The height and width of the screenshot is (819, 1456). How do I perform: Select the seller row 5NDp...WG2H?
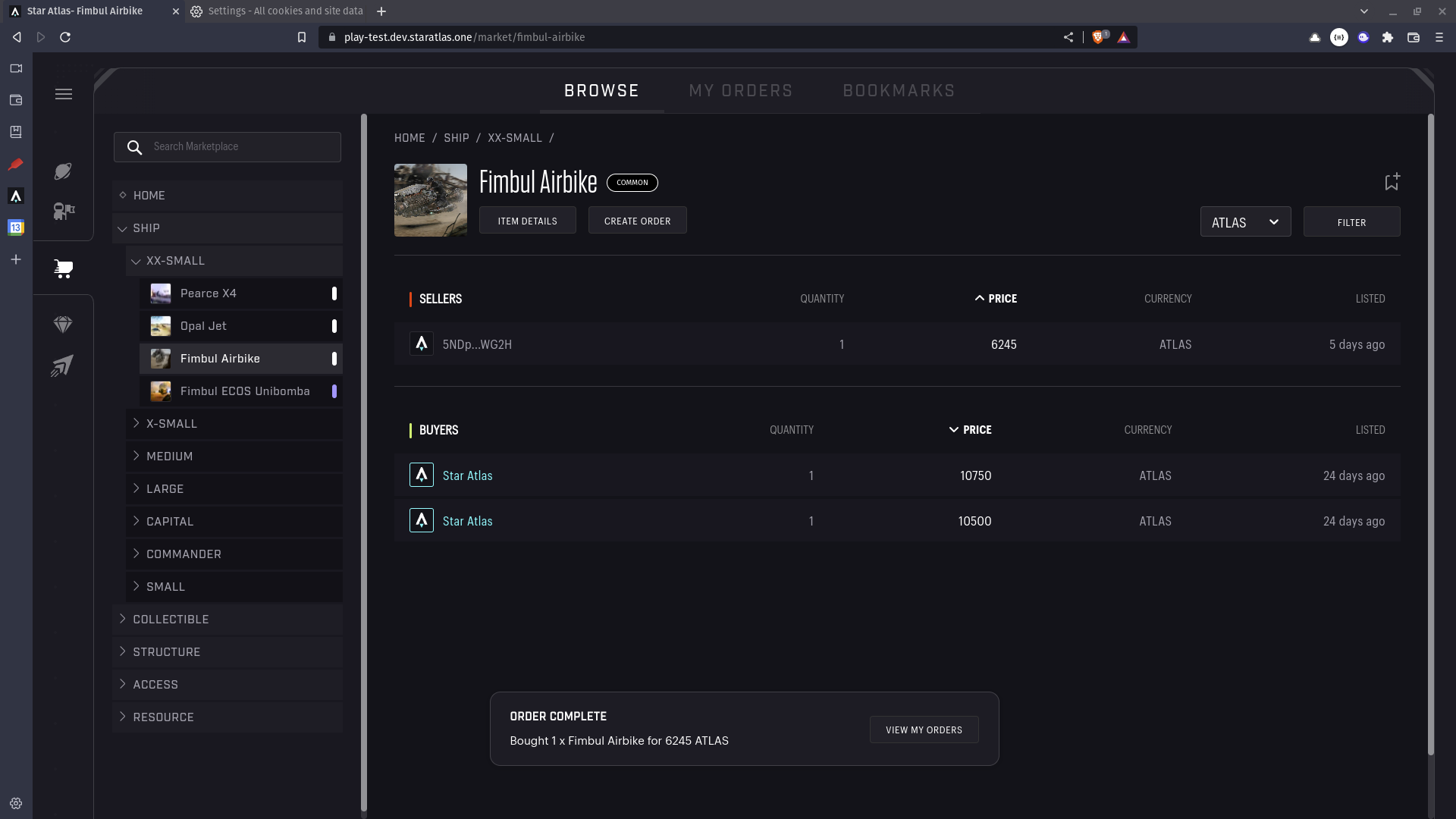[897, 344]
